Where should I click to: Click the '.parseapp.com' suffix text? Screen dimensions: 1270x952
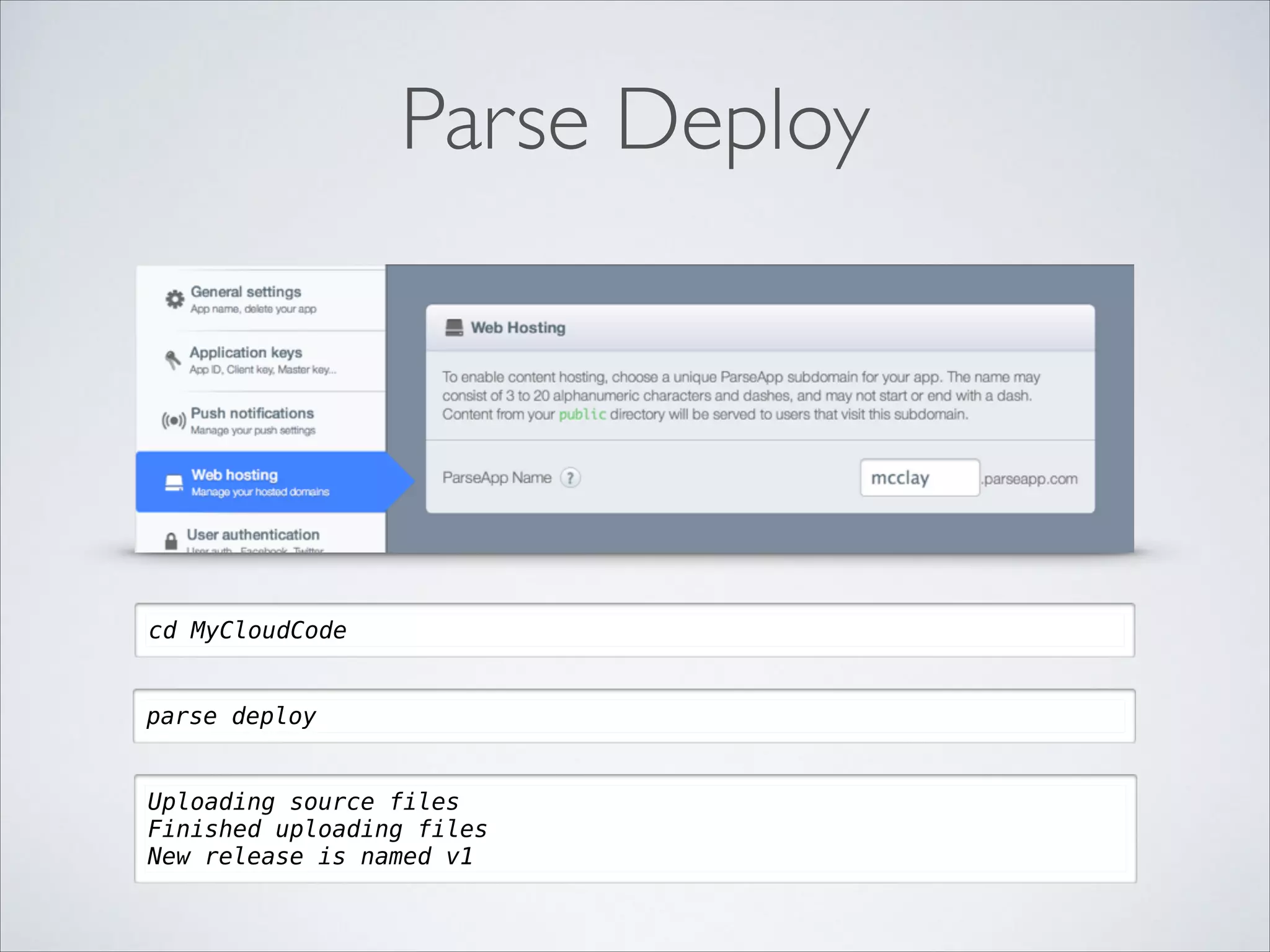[1030, 479]
